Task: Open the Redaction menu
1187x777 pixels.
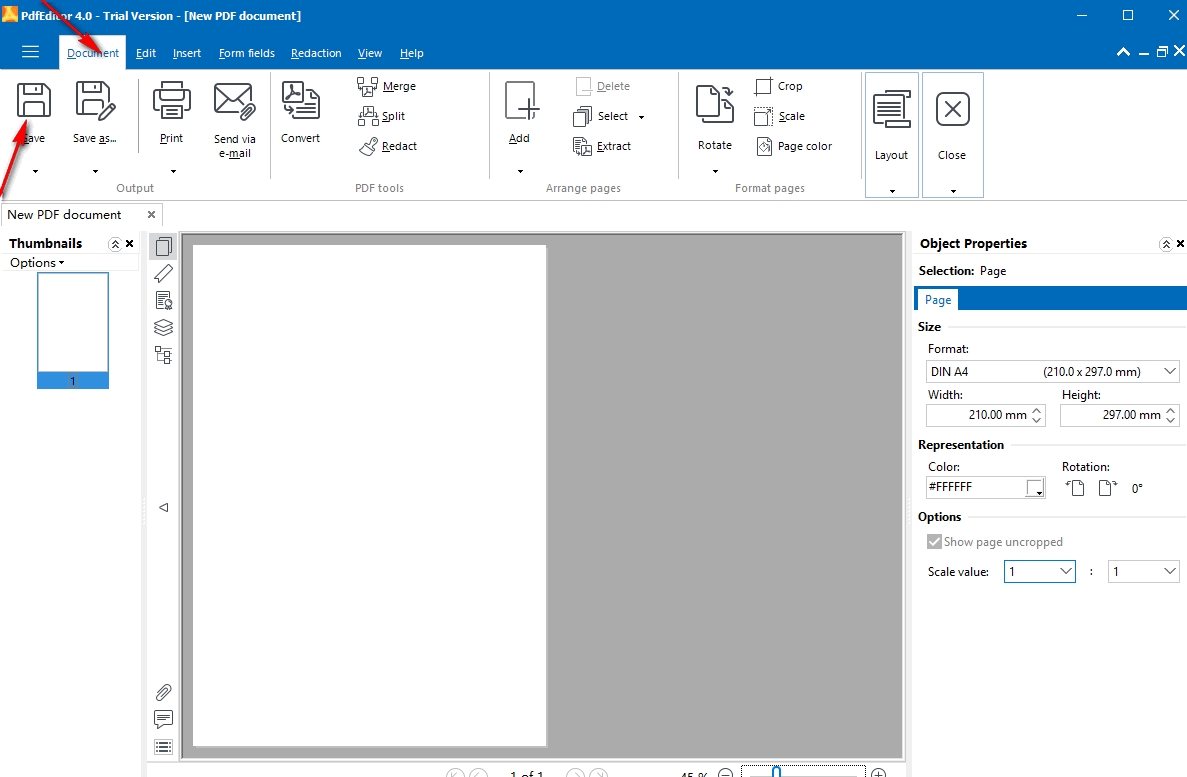Action: click(316, 53)
